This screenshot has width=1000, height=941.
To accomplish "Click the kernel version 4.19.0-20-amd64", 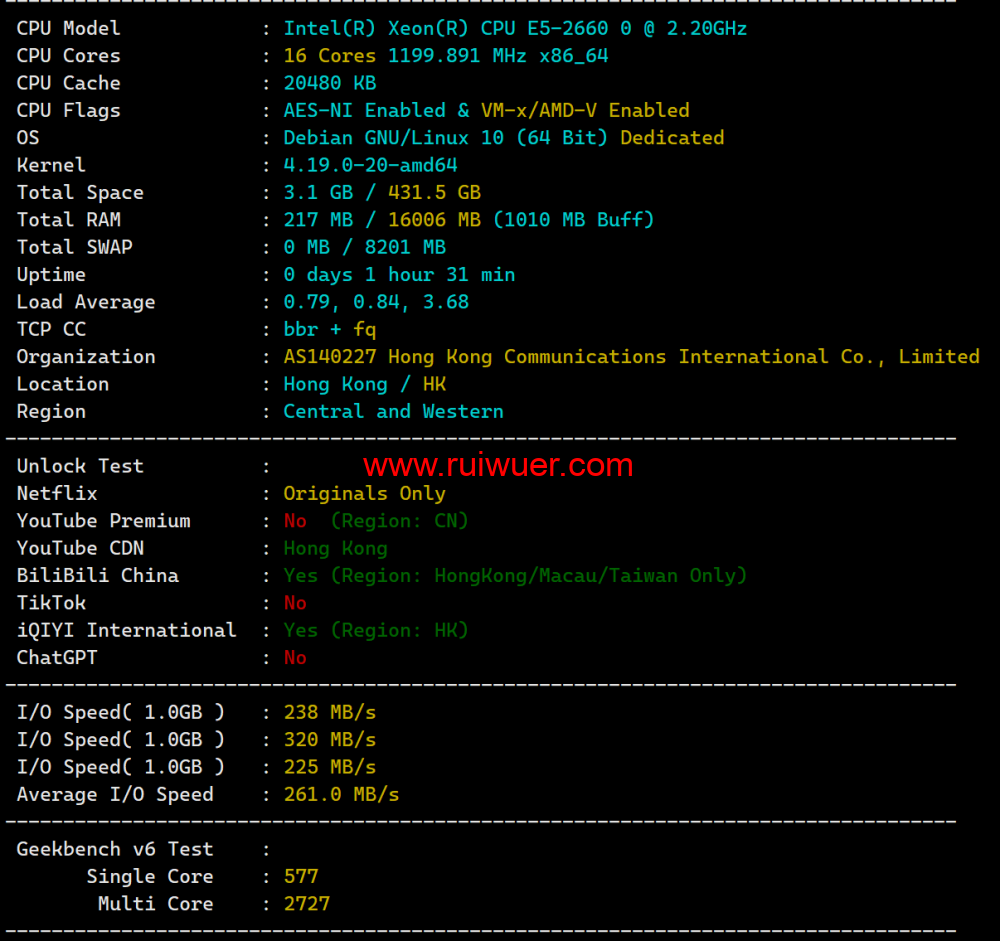I will point(370,165).
